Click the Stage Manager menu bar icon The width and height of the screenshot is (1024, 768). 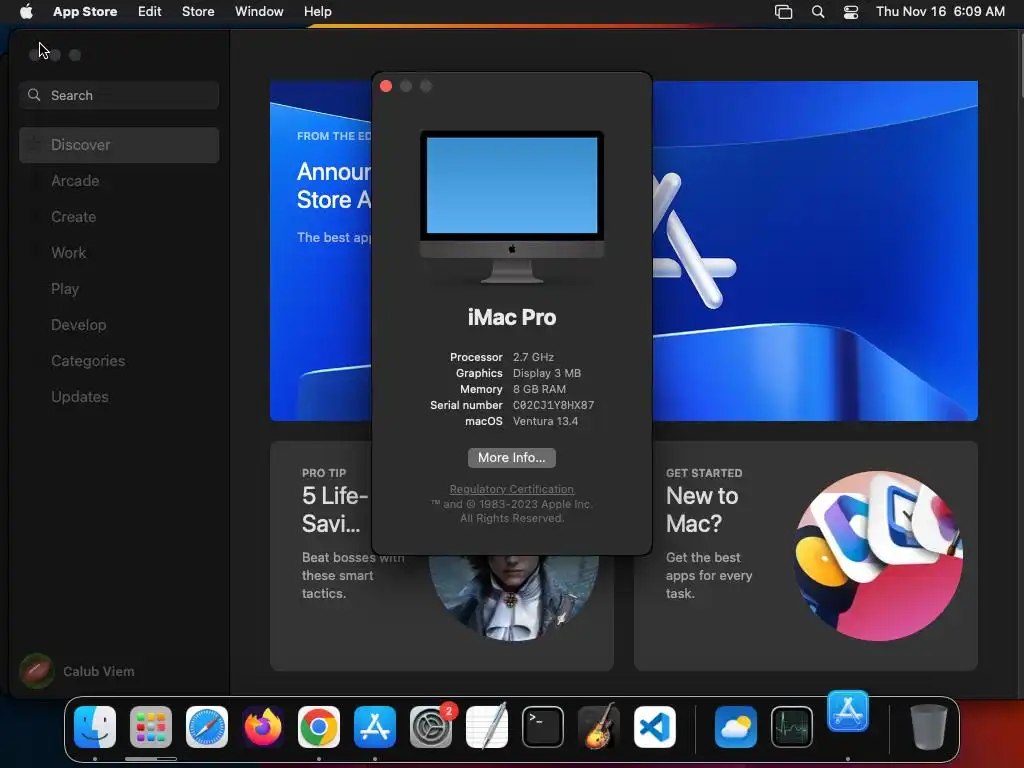pyautogui.click(x=784, y=12)
